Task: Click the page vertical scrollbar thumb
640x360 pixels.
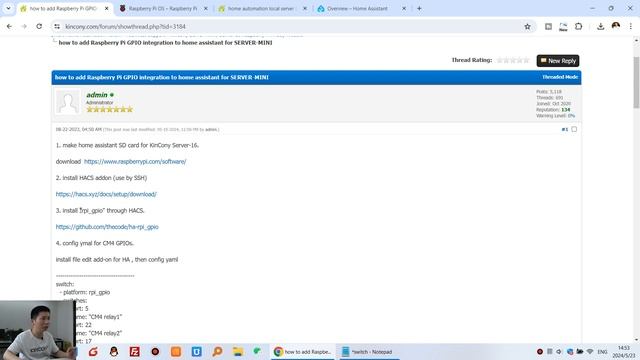Action: 636,82
